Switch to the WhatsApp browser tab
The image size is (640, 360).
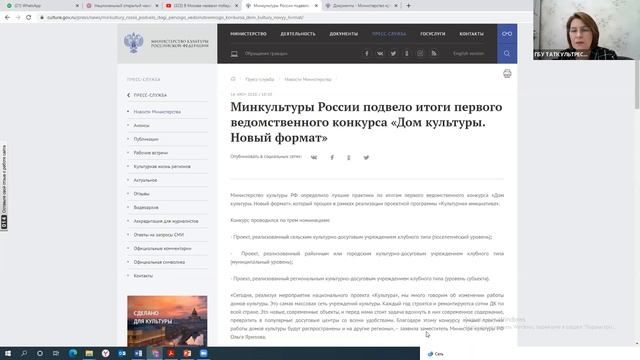tap(41, 6)
